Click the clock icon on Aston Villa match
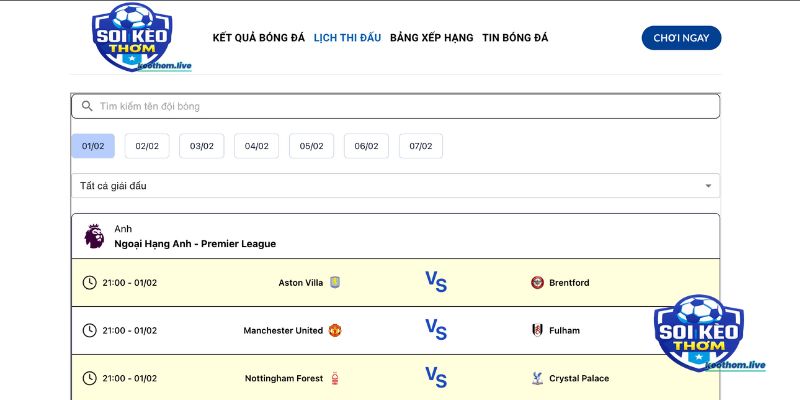 89,283
